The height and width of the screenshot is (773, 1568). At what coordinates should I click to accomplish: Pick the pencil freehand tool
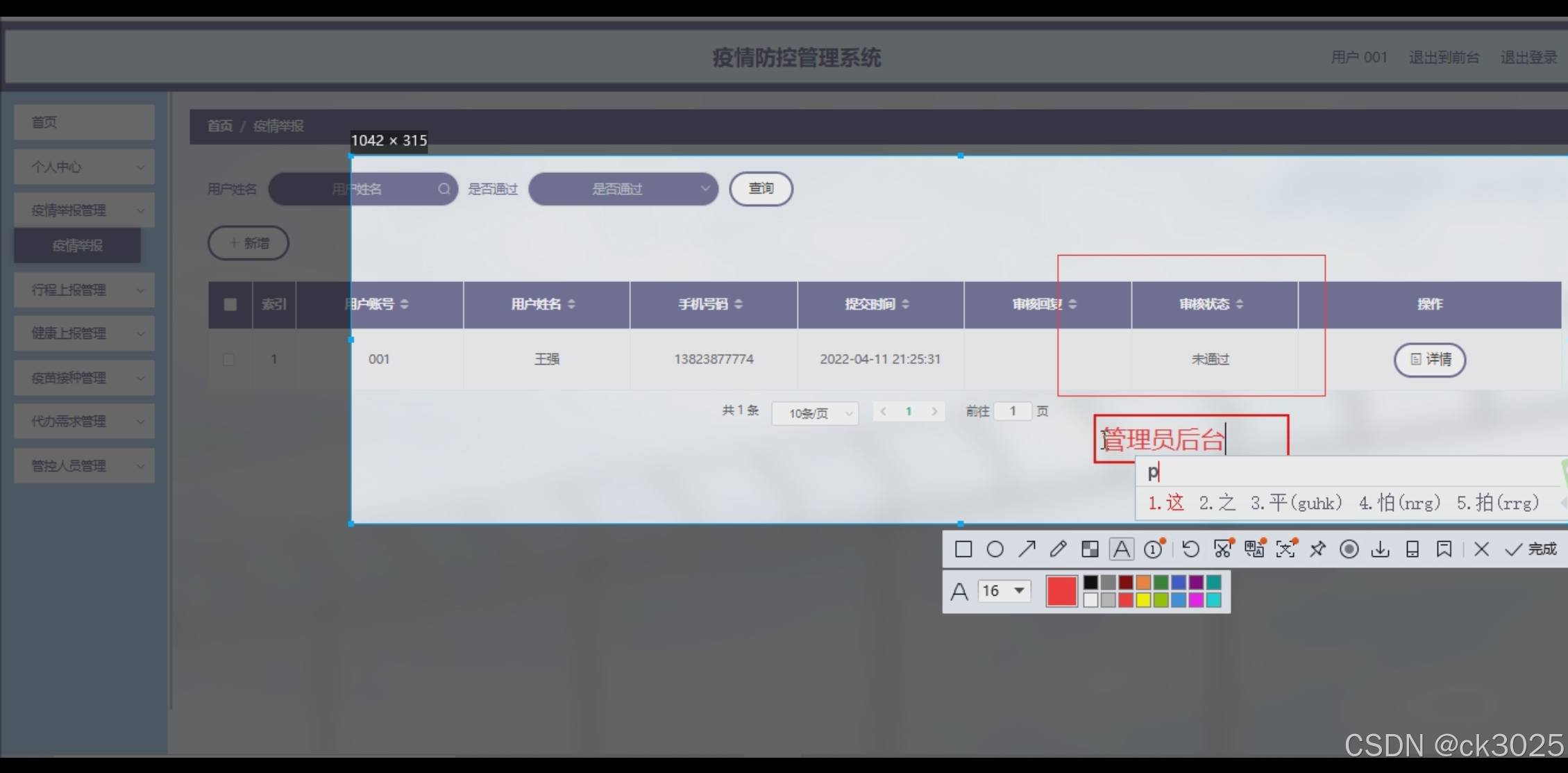point(1058,549)
